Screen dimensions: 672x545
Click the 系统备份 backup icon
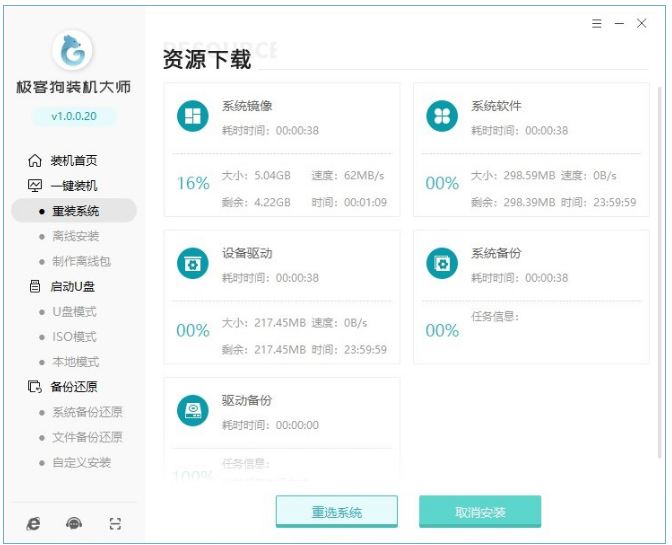[x=441, y=264]
